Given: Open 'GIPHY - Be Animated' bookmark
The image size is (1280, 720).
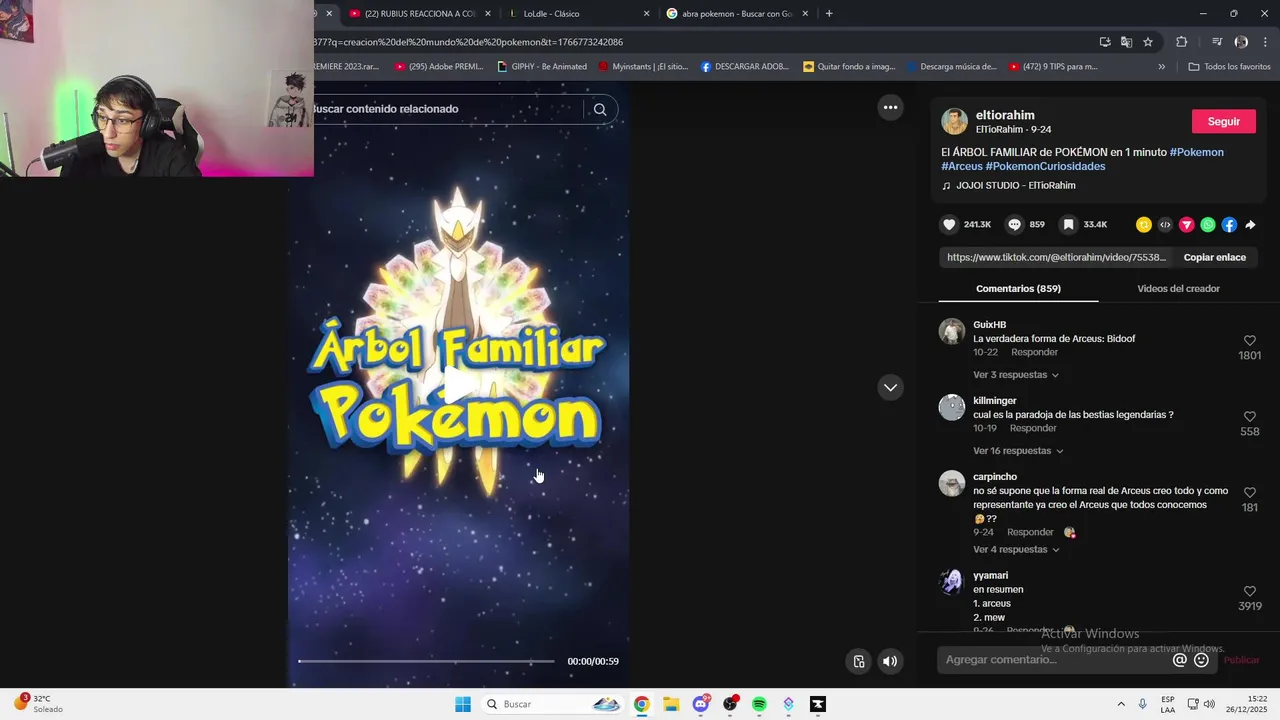Looking at the screenshot, I should 542,67.
